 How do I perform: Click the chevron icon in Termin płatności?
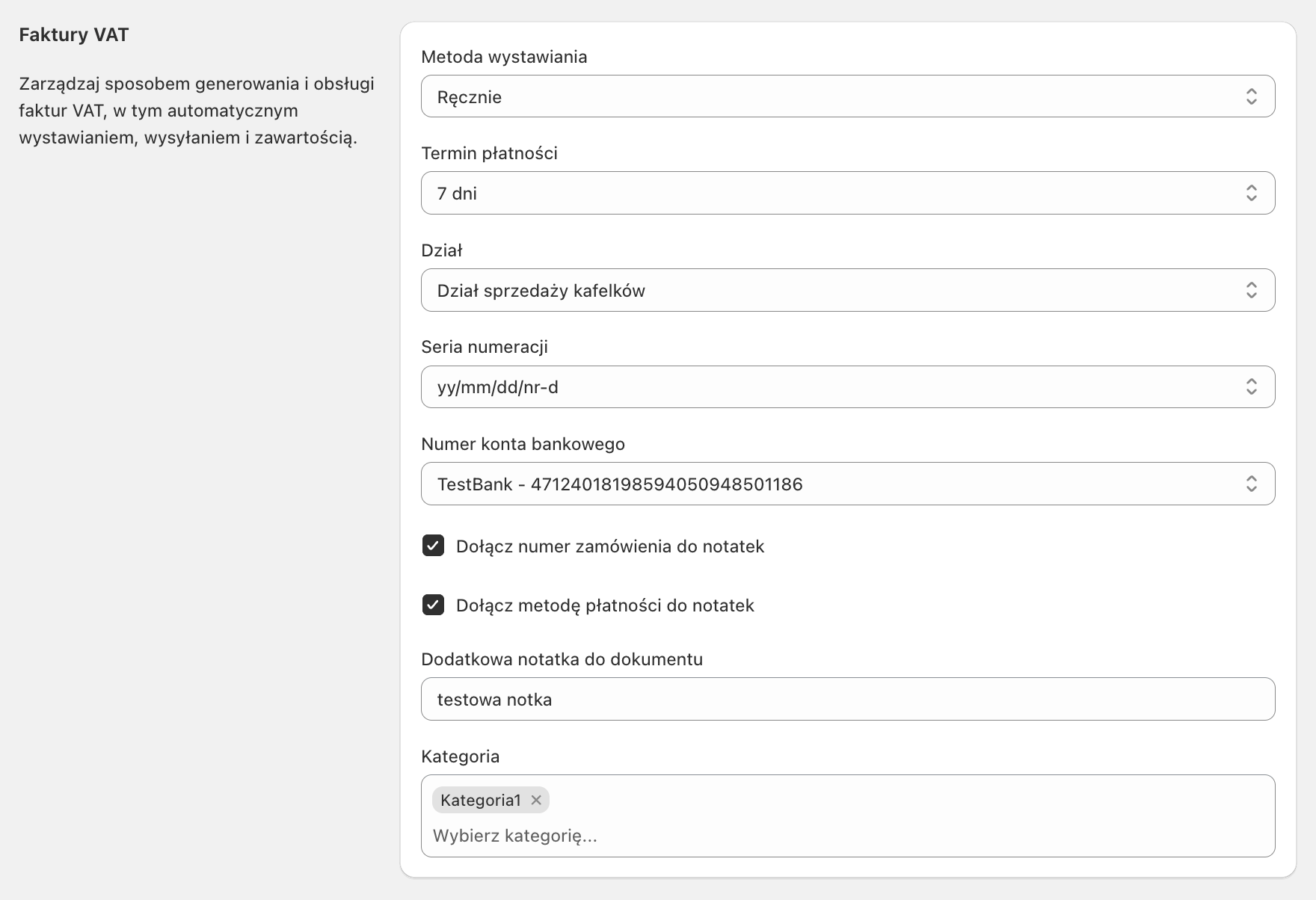pyautogui.click(x=1251, y=194)
